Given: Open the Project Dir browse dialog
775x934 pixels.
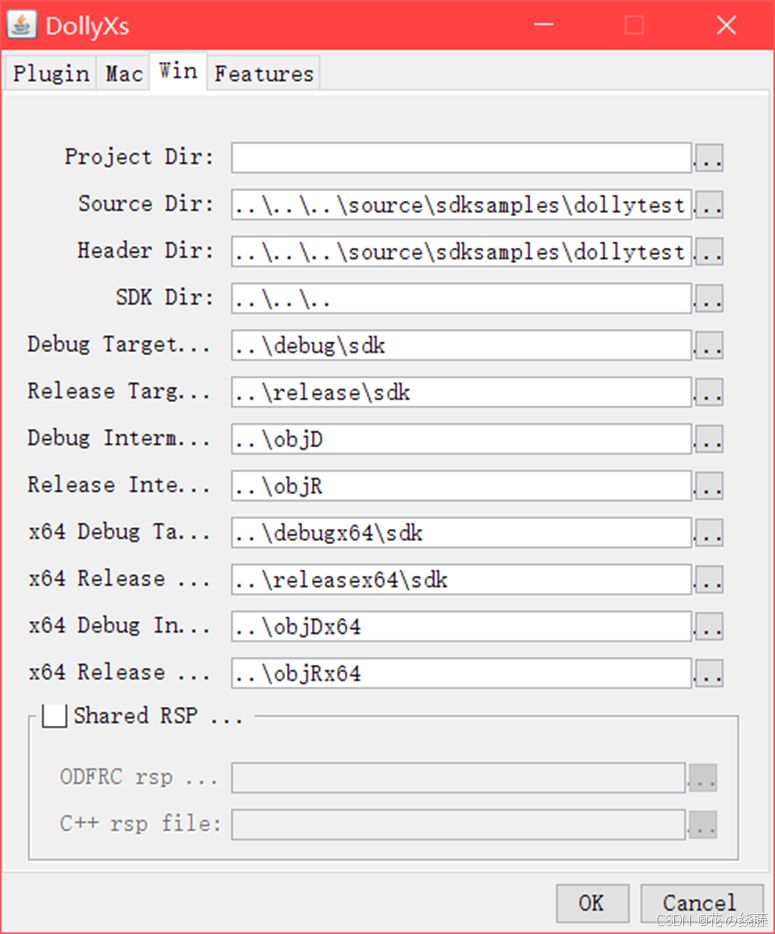Looking at the screenshot, I should 709,157.
